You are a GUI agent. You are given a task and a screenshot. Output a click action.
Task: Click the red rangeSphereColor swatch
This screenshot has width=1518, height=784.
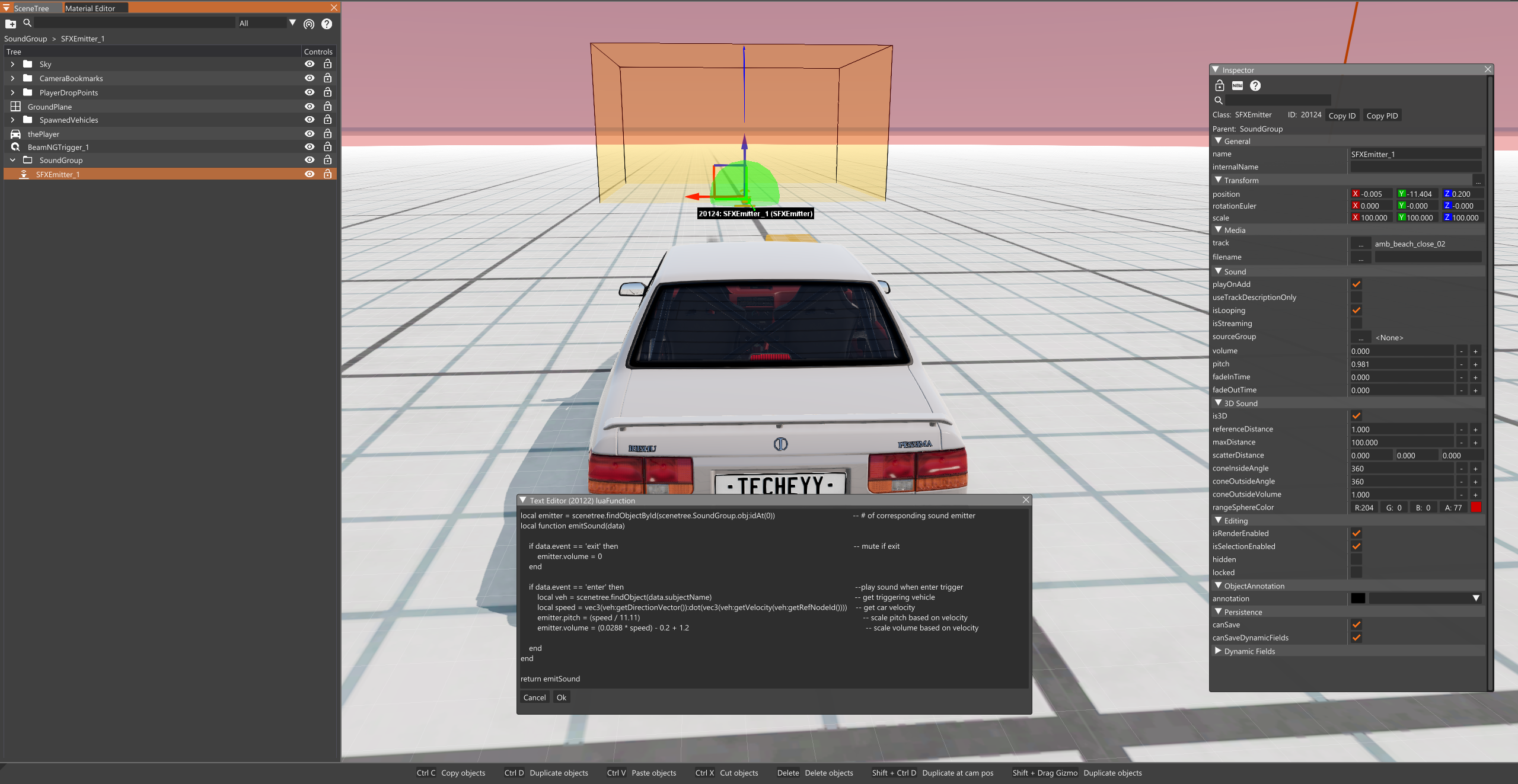coord(1476,507)
